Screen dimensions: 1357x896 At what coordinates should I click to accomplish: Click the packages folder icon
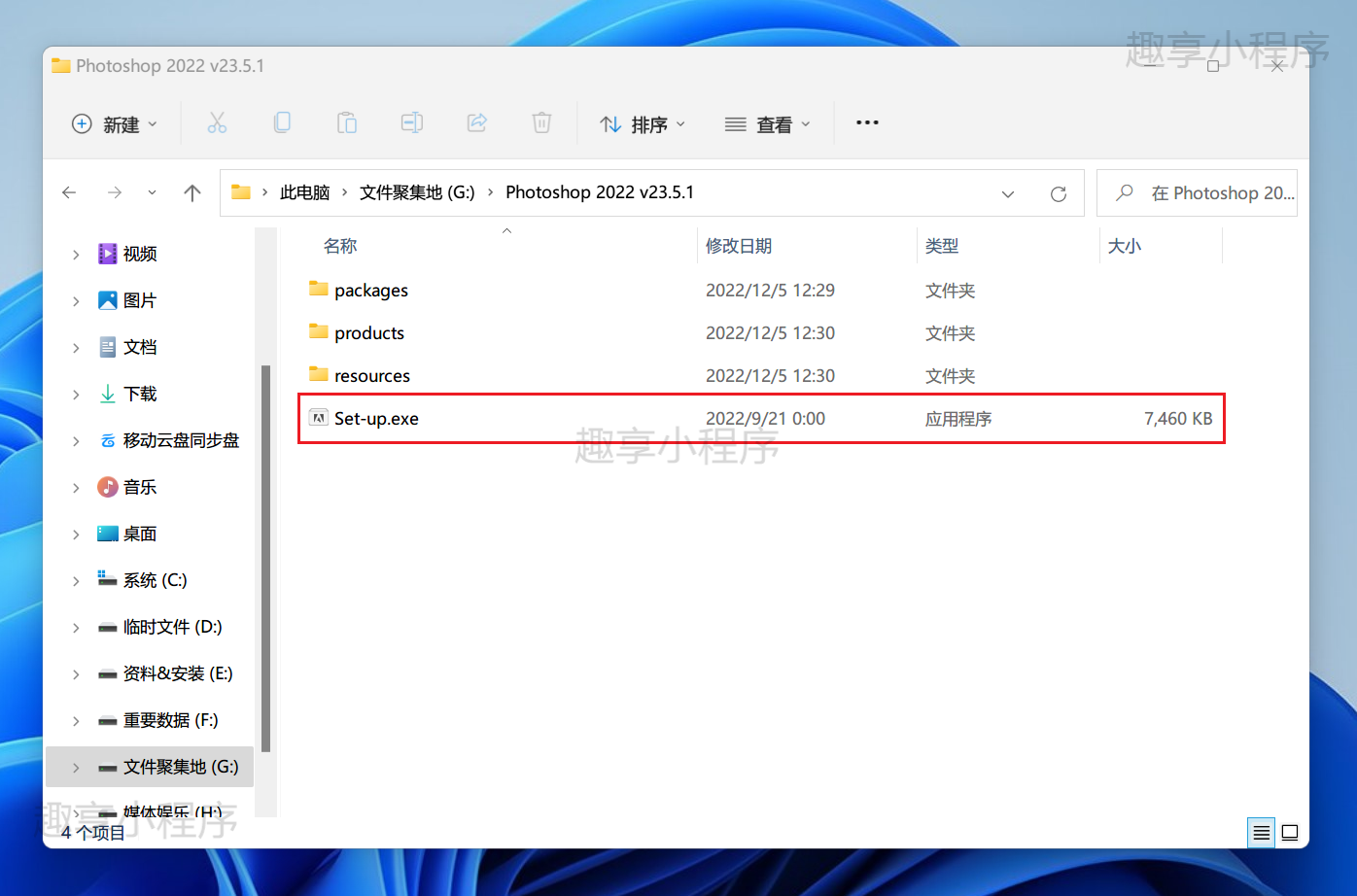point(318,289)
